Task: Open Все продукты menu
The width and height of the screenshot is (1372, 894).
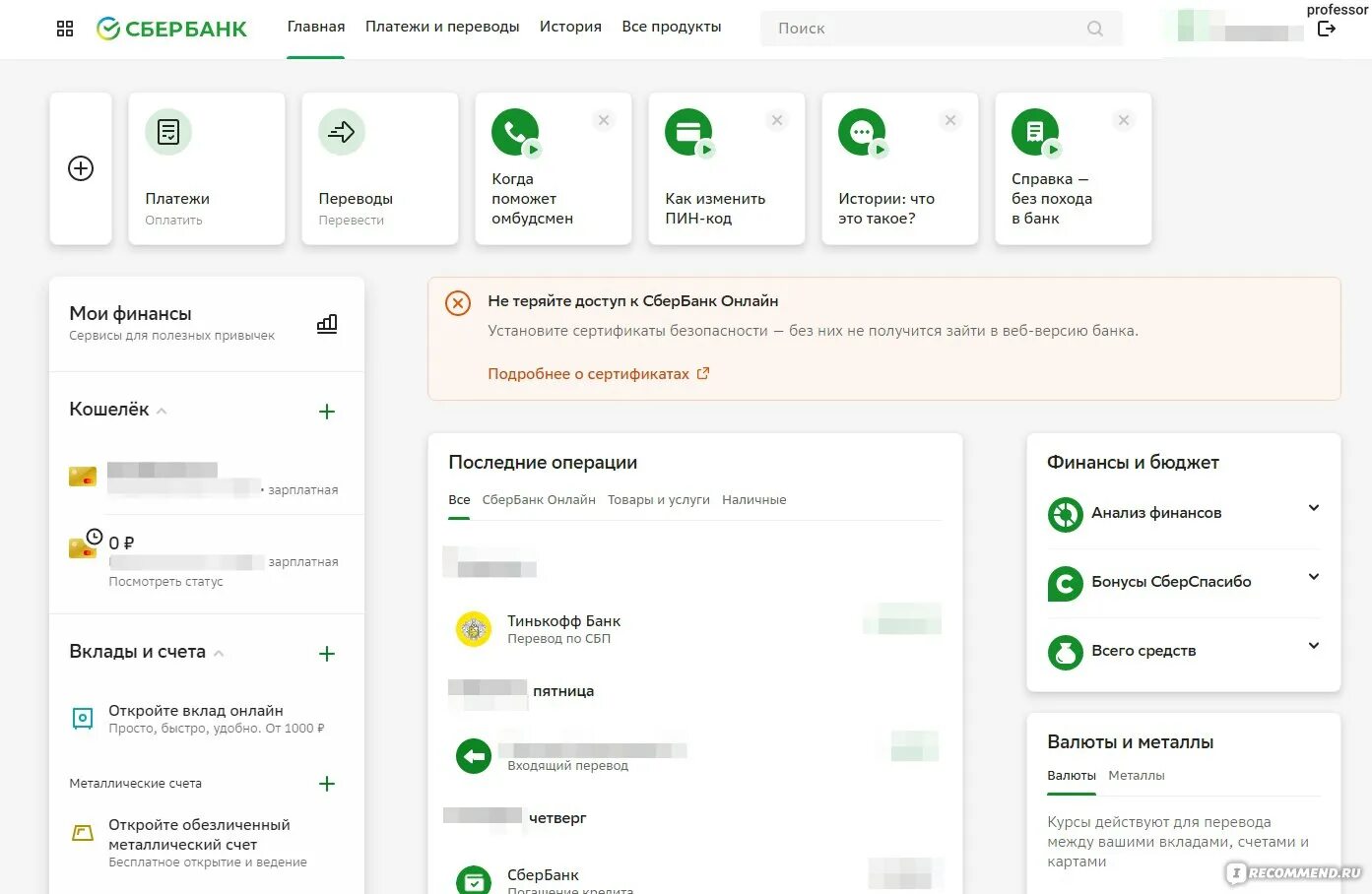Action: (672, 28)
